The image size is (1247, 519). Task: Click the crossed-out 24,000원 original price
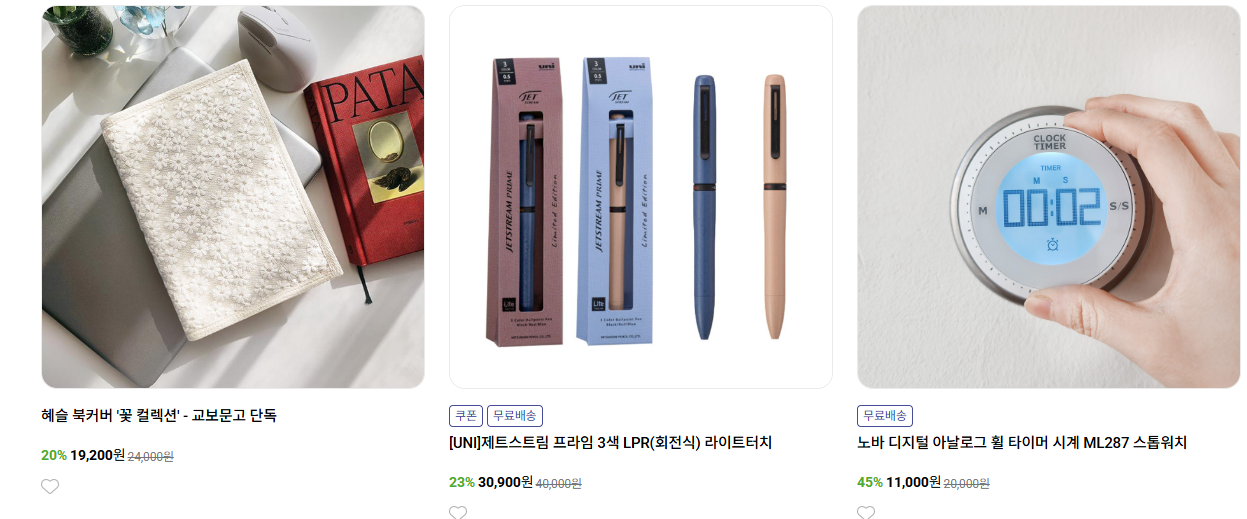click(x=151, y=456)
